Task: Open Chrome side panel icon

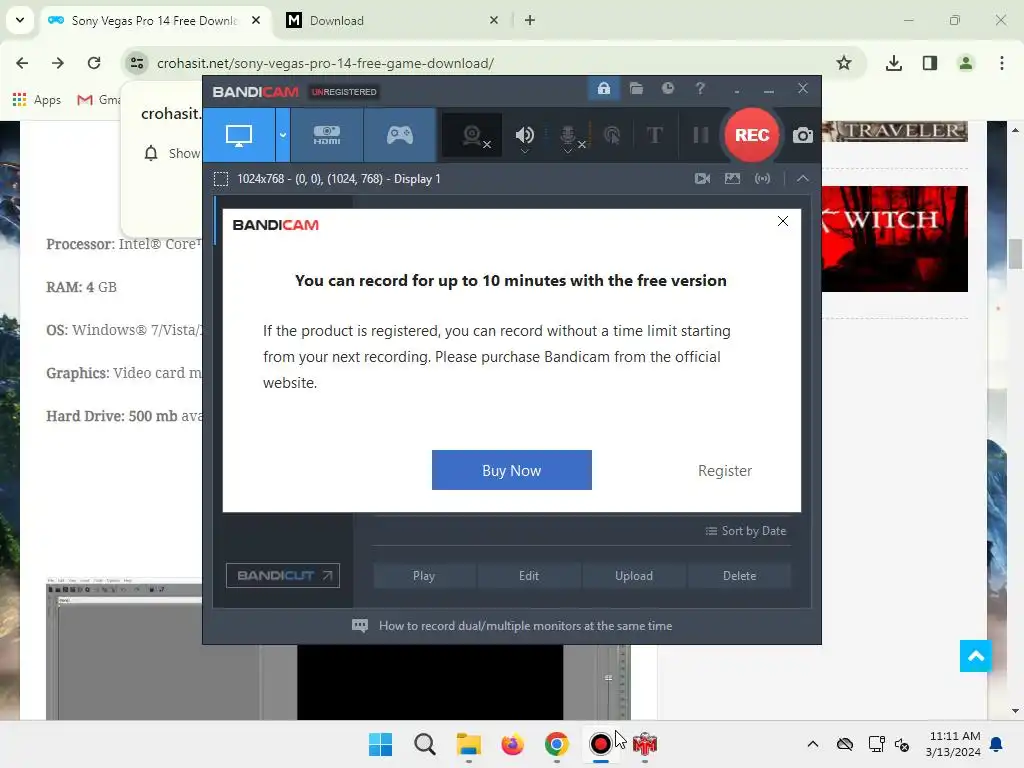Action: [x=930, y=63]
